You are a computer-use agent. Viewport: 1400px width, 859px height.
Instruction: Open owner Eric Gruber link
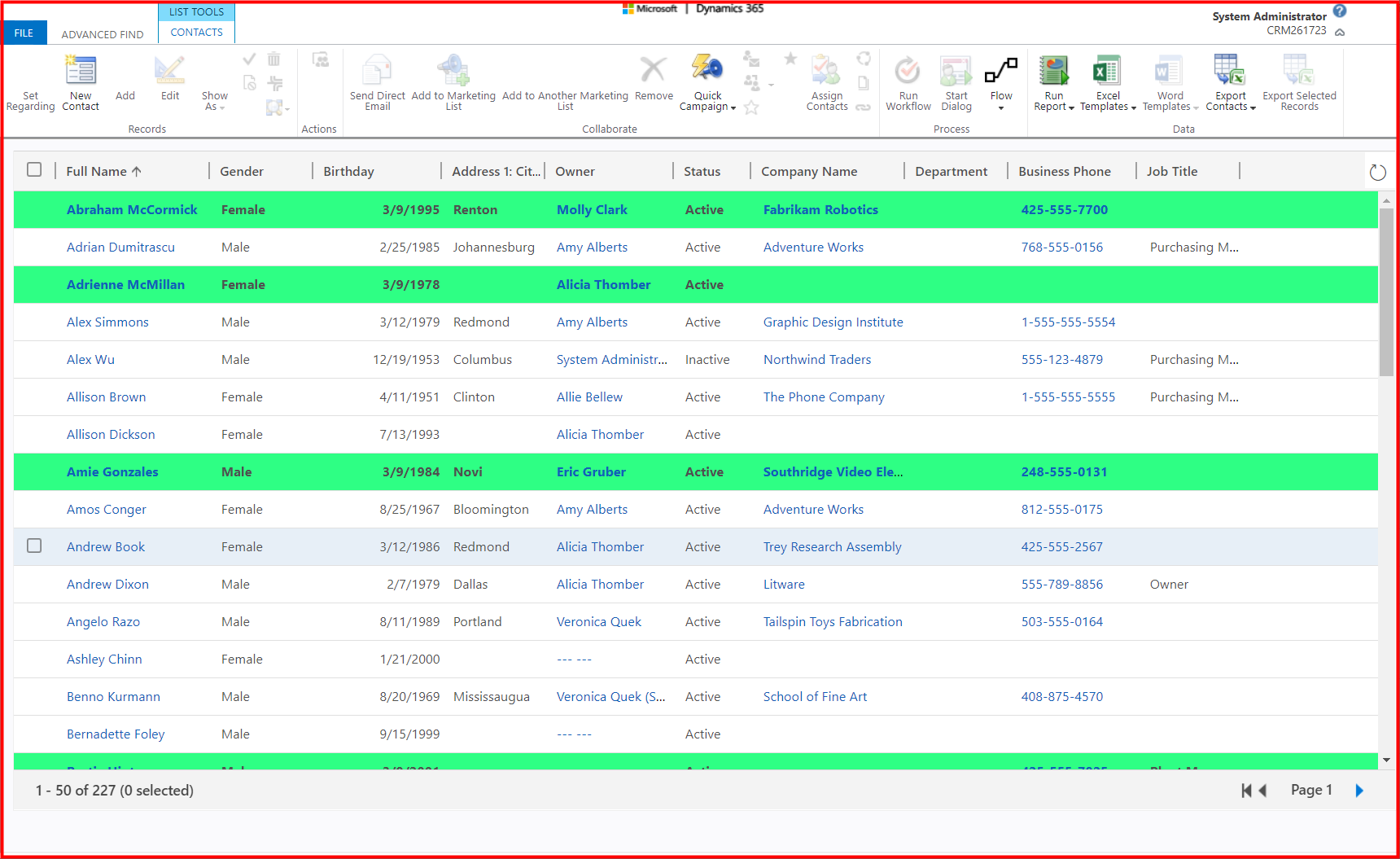pos(591,471)
